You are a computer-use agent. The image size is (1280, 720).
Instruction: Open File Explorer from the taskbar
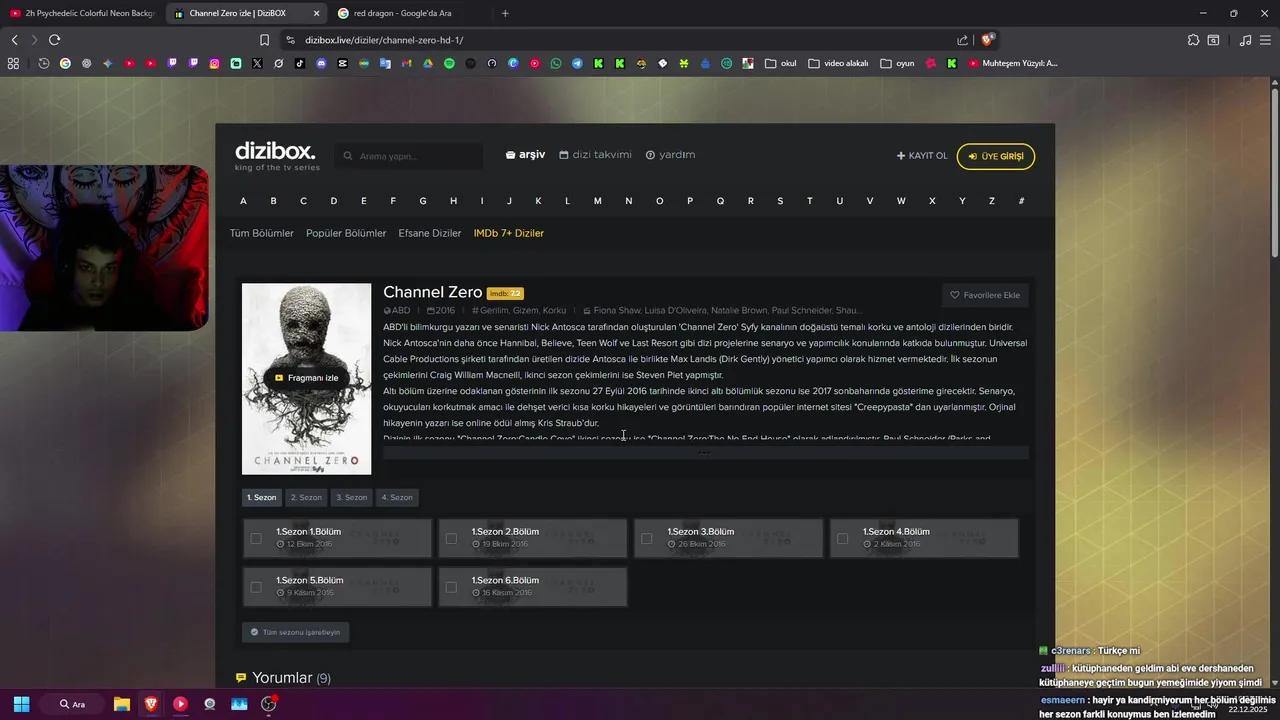(x=121, y=704)
